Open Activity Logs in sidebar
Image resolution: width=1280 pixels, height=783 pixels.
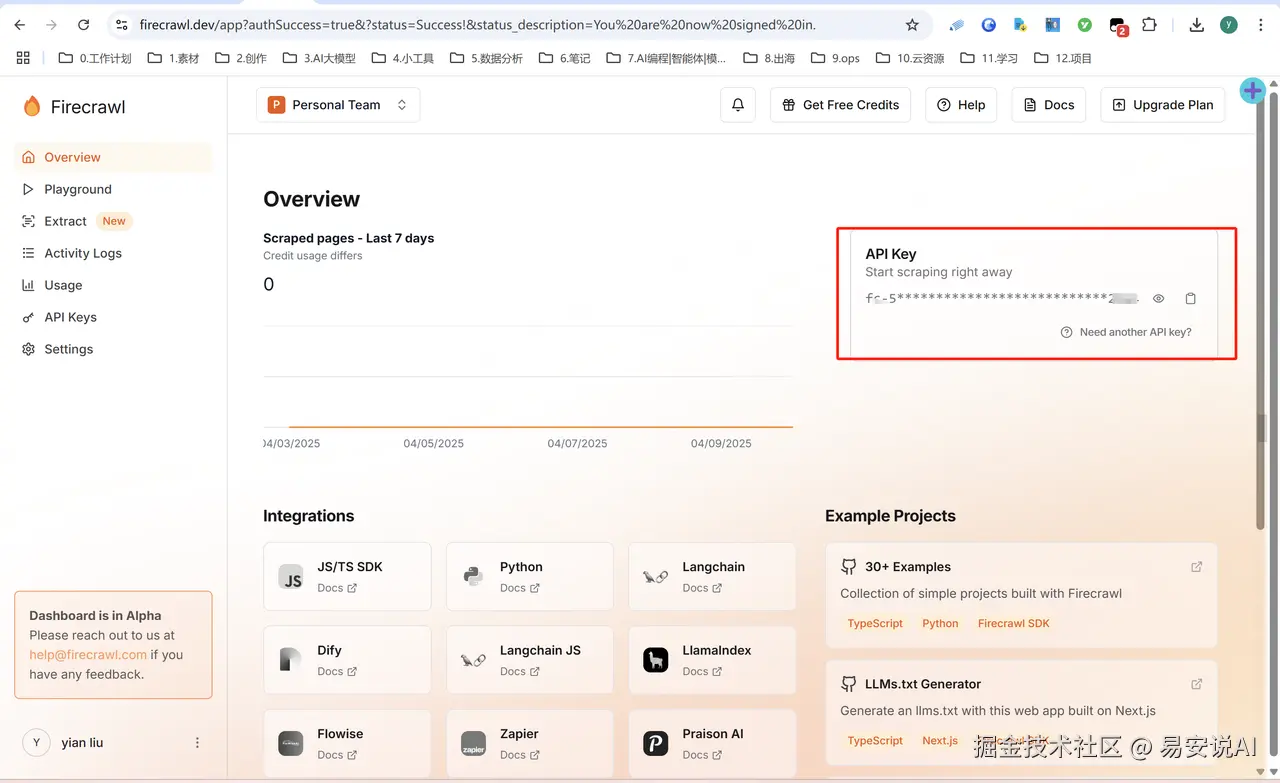coord(113,253)
